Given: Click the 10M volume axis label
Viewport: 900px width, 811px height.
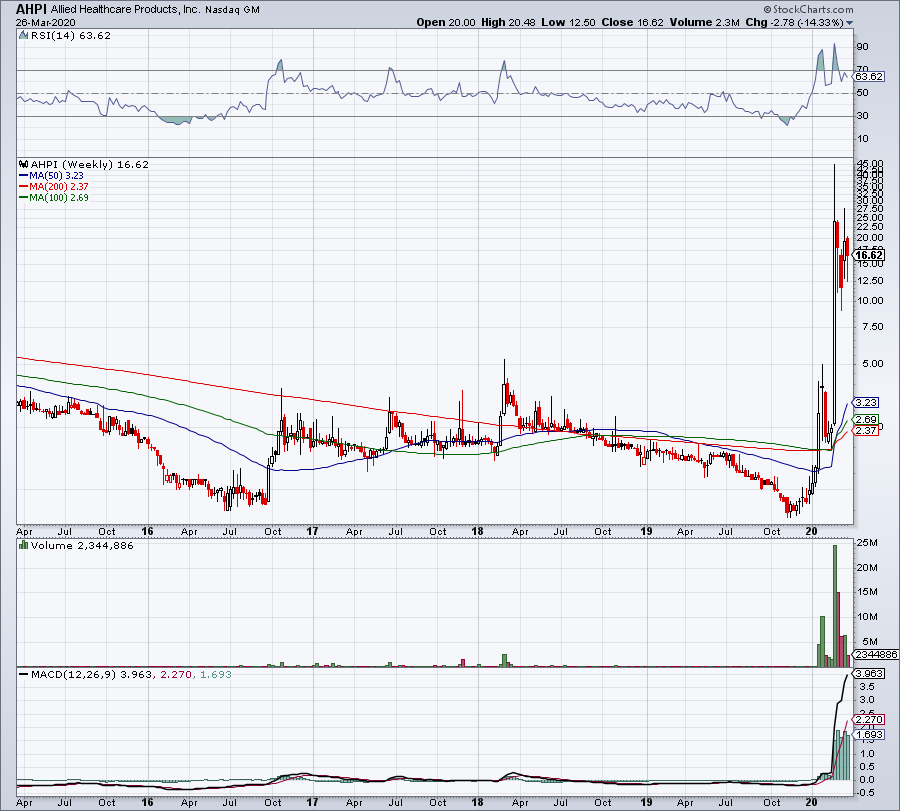Looking at the screenshot, I should [867, 616].
